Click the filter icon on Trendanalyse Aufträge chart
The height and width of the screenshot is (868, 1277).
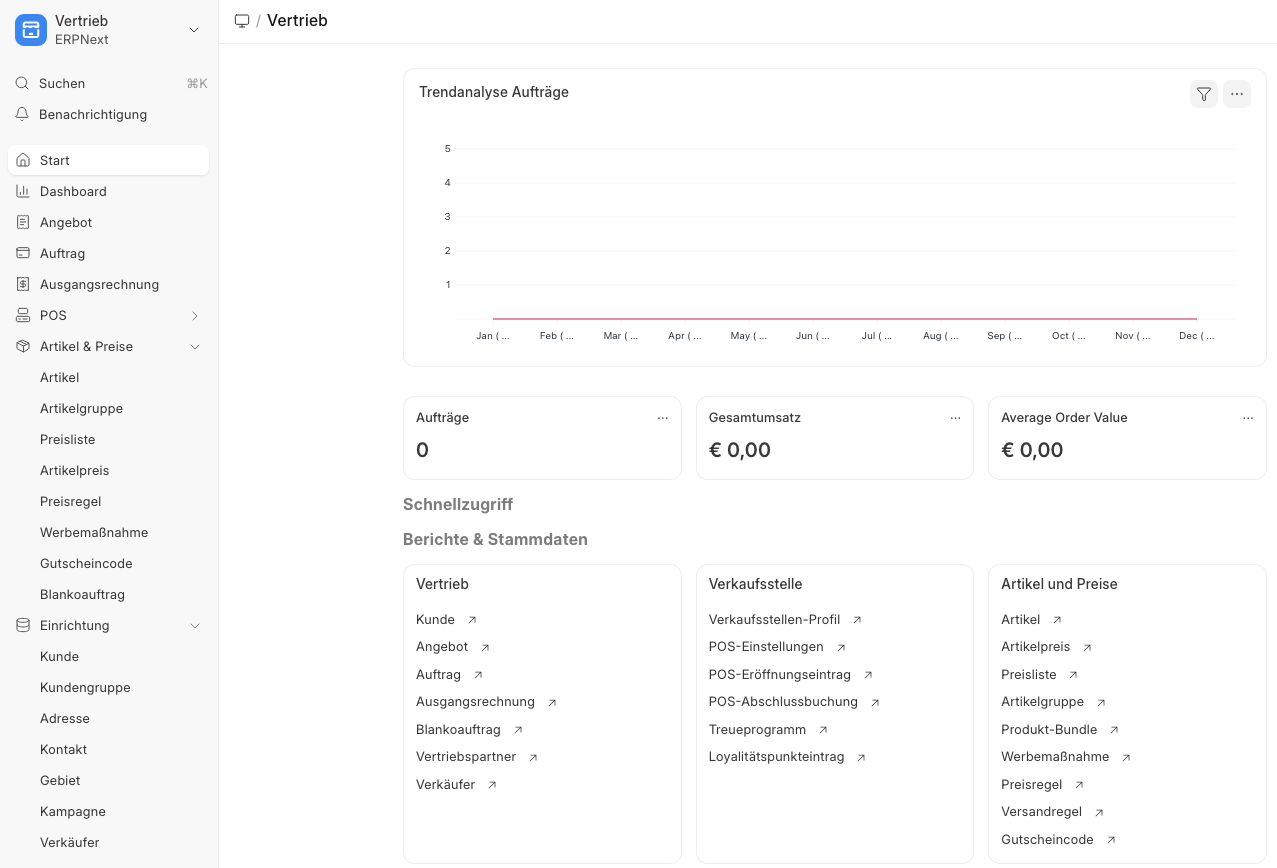pyautogui.click(x=1203, y=94)
